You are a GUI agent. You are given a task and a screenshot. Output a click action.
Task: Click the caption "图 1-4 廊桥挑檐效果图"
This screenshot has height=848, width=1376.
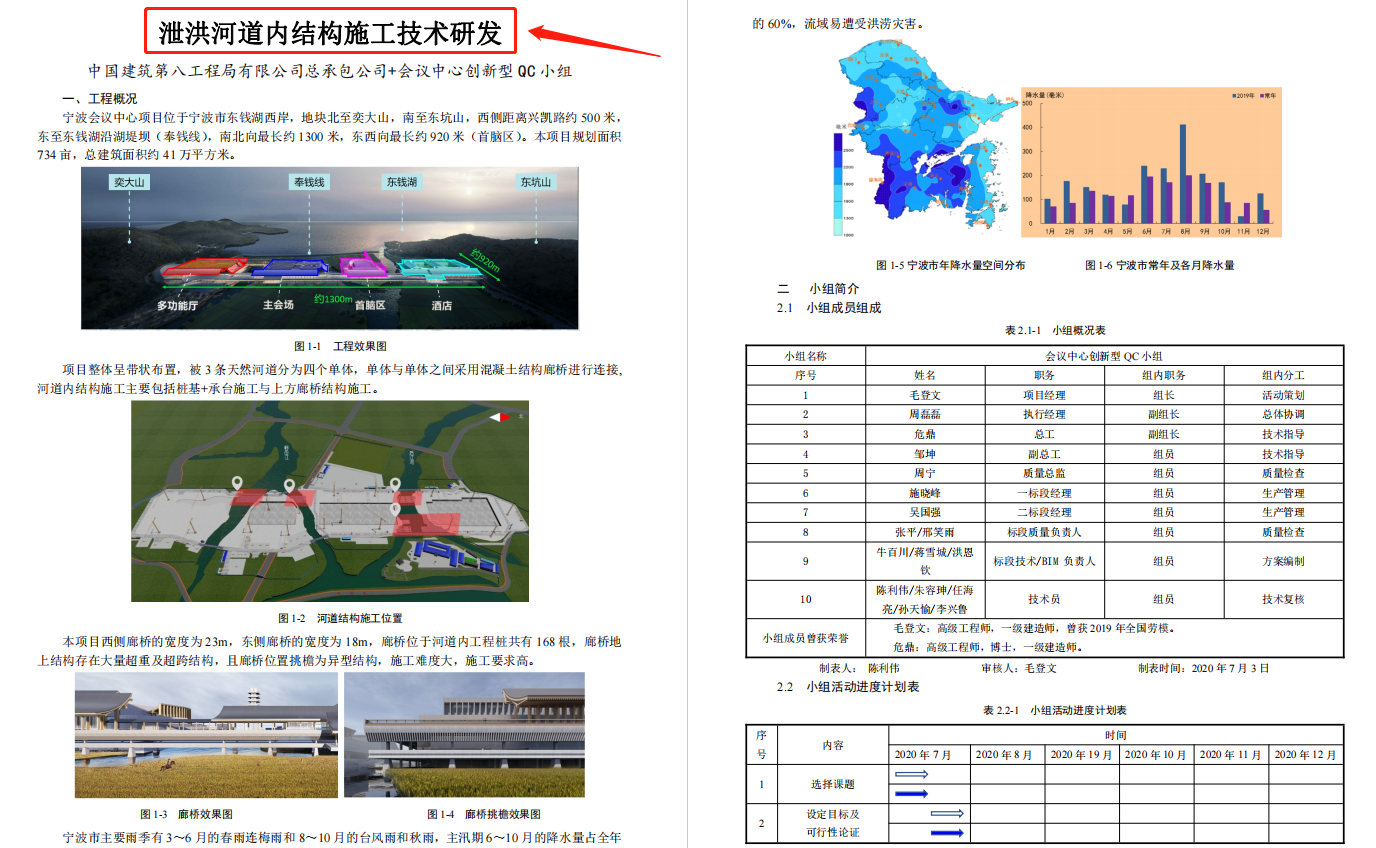[x=483, y=815]
